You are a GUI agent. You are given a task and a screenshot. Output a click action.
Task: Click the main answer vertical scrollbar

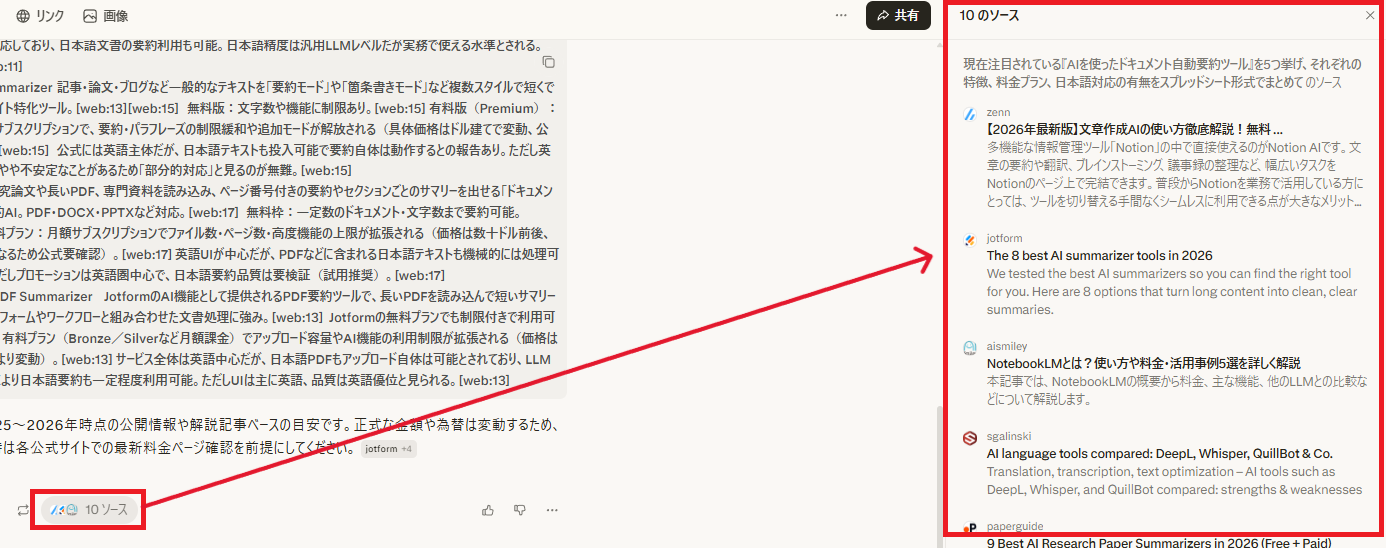939,475
